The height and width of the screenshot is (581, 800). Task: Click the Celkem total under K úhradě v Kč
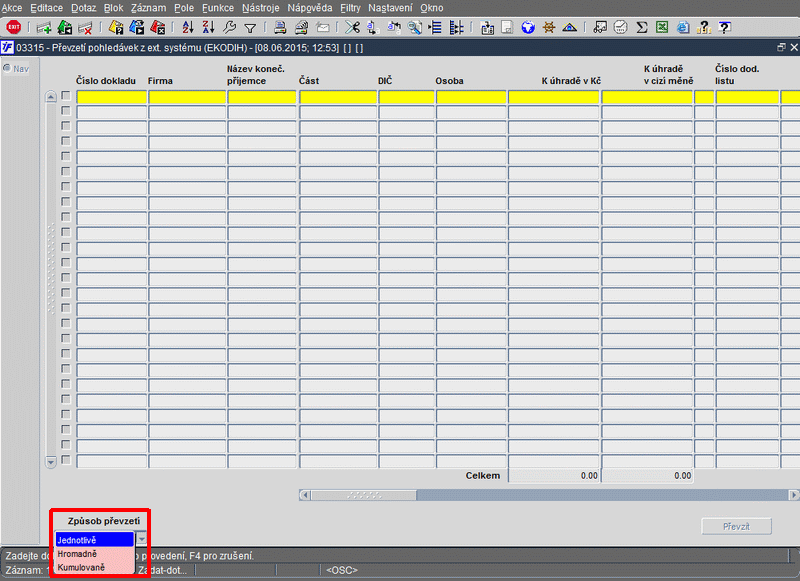[554, 475]
